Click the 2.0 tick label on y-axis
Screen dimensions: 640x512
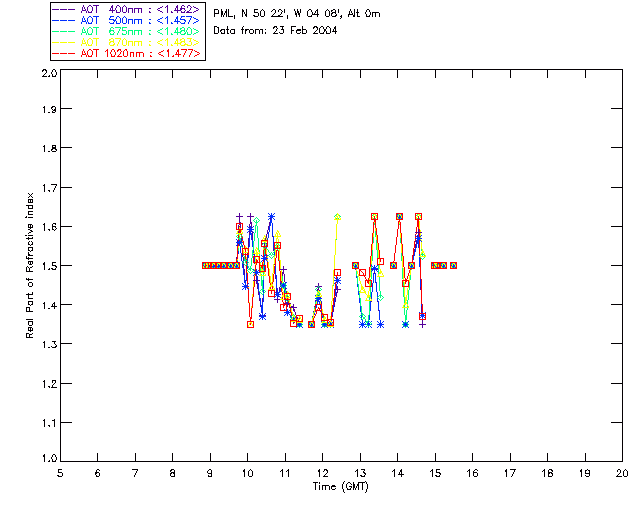[47, 74]
